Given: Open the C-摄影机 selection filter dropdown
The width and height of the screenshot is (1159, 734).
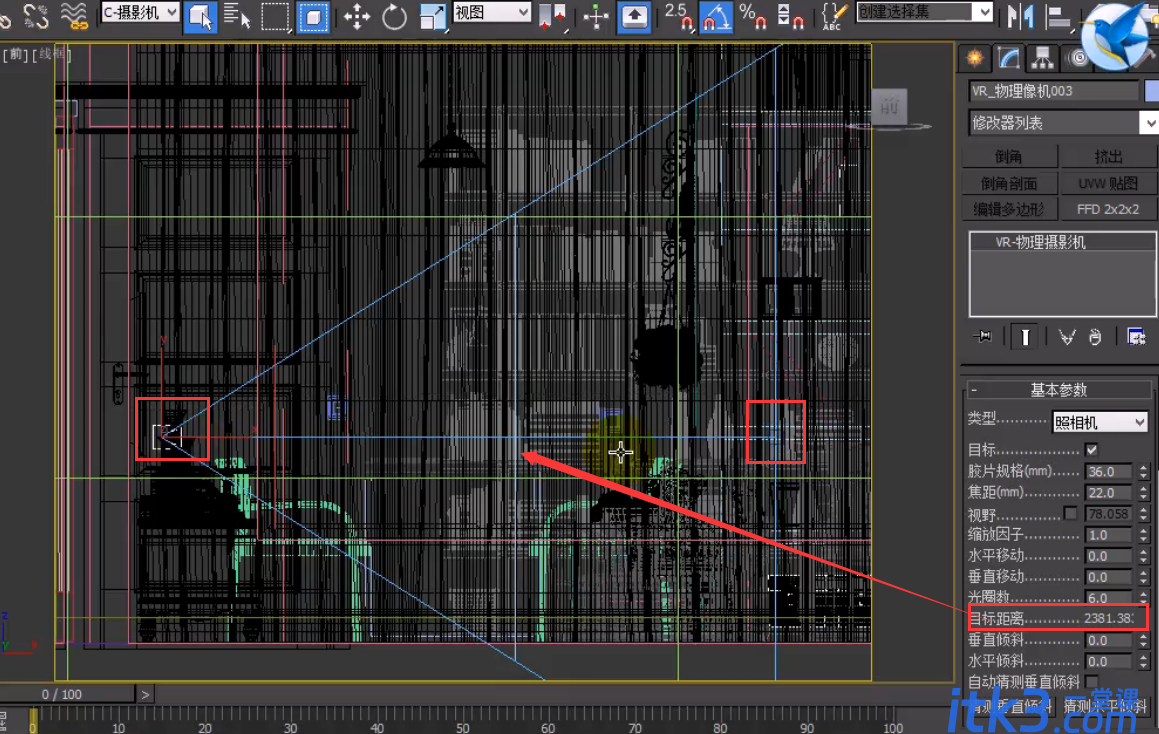Looking at the screenshot, I should point(140,12).
